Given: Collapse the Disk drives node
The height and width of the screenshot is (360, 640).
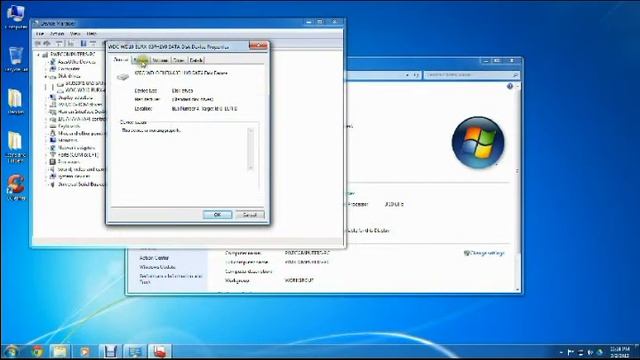Looking at the screenshot, I should (46, 76).
